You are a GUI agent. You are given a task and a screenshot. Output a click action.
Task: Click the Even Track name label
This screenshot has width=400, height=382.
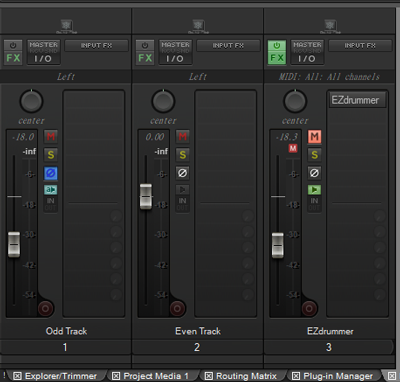198,331
